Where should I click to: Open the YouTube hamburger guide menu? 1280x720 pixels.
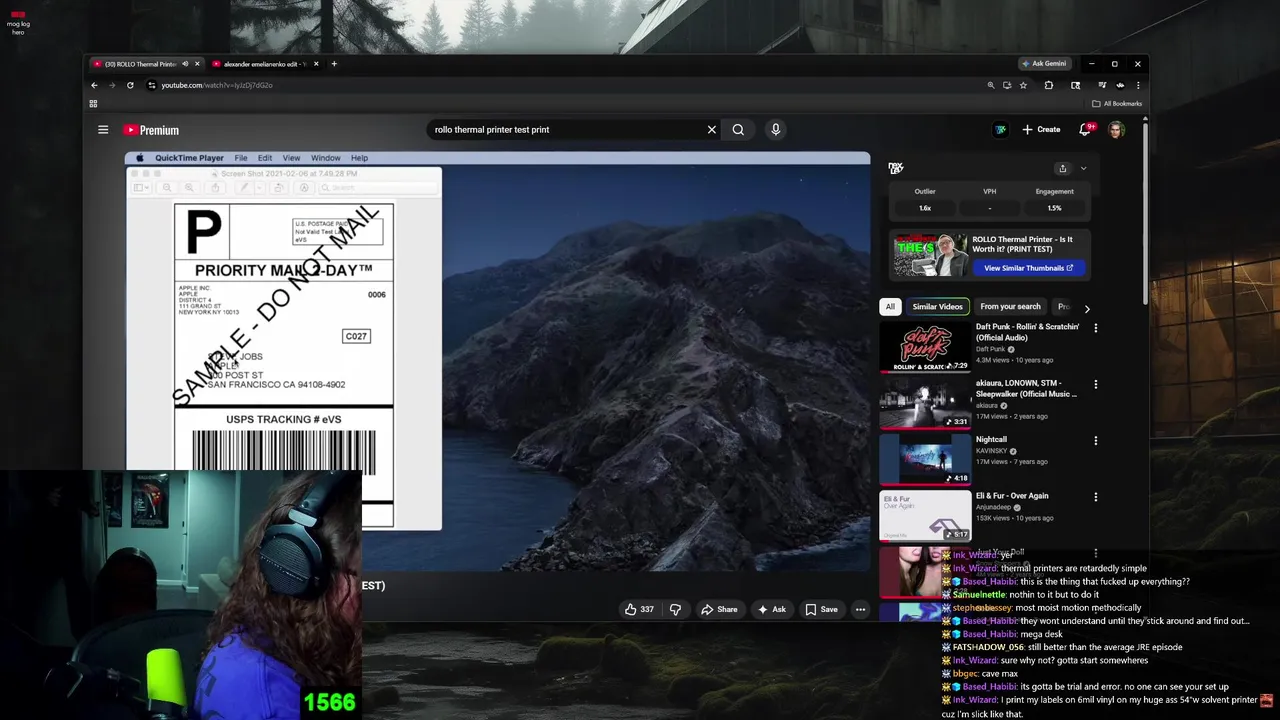tap(103, 130)
